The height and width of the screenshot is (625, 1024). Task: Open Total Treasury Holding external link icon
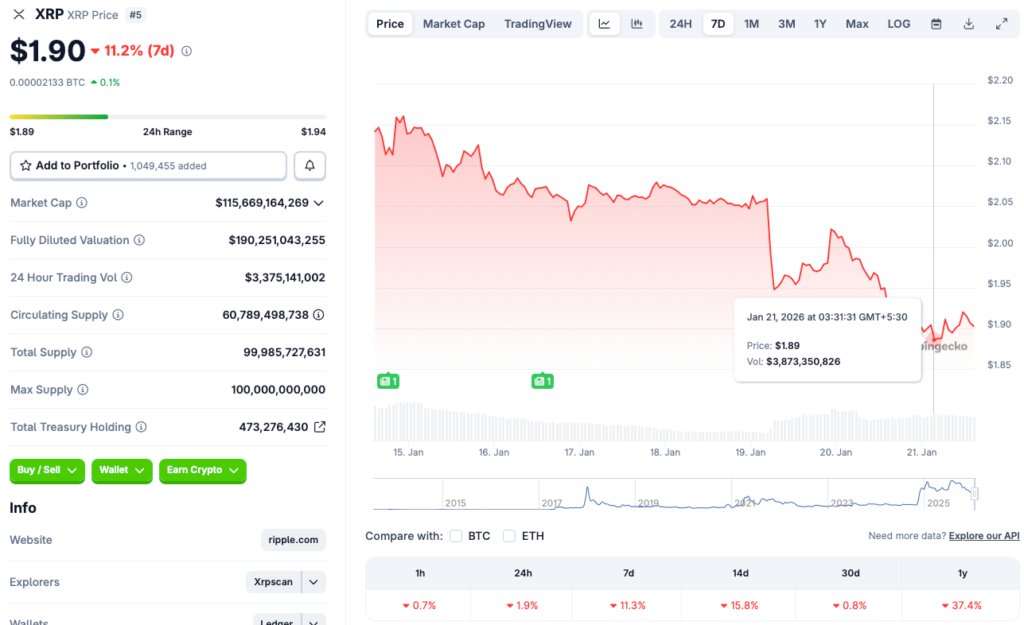point(318,426)
